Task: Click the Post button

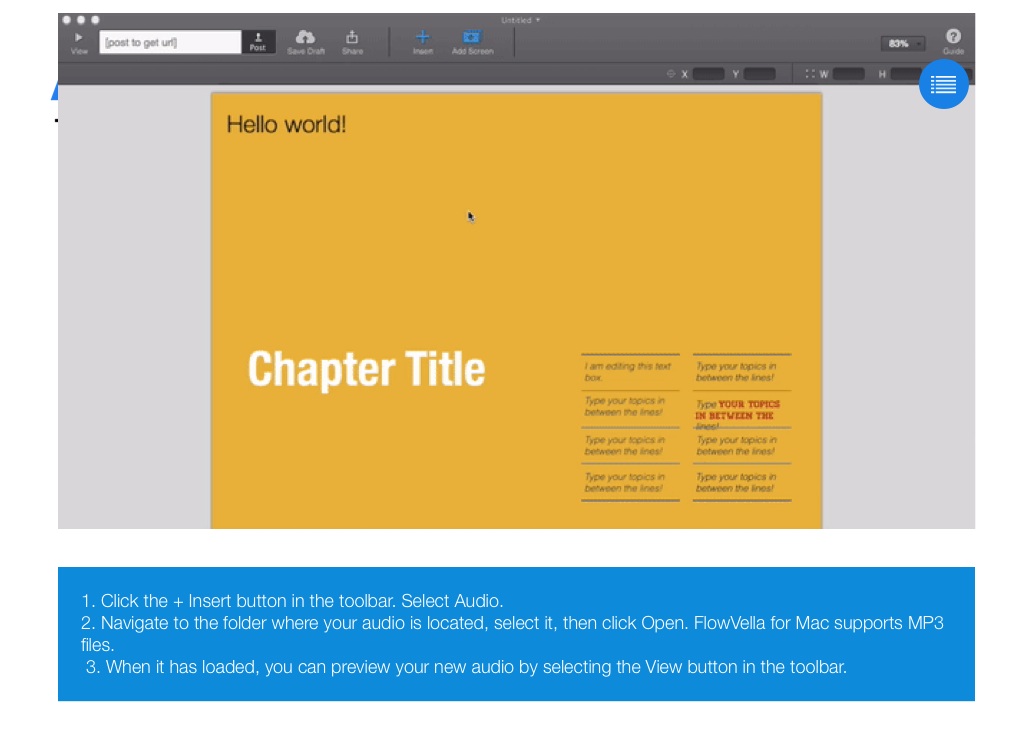Action: click(258, 41)
